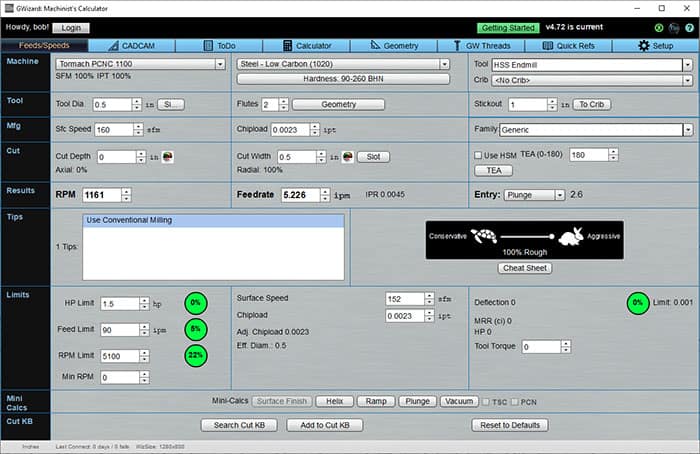The width and height of the screenshot is (700, 454).
Task: Open the Crib dropdown
Action: tap(592, 80)
